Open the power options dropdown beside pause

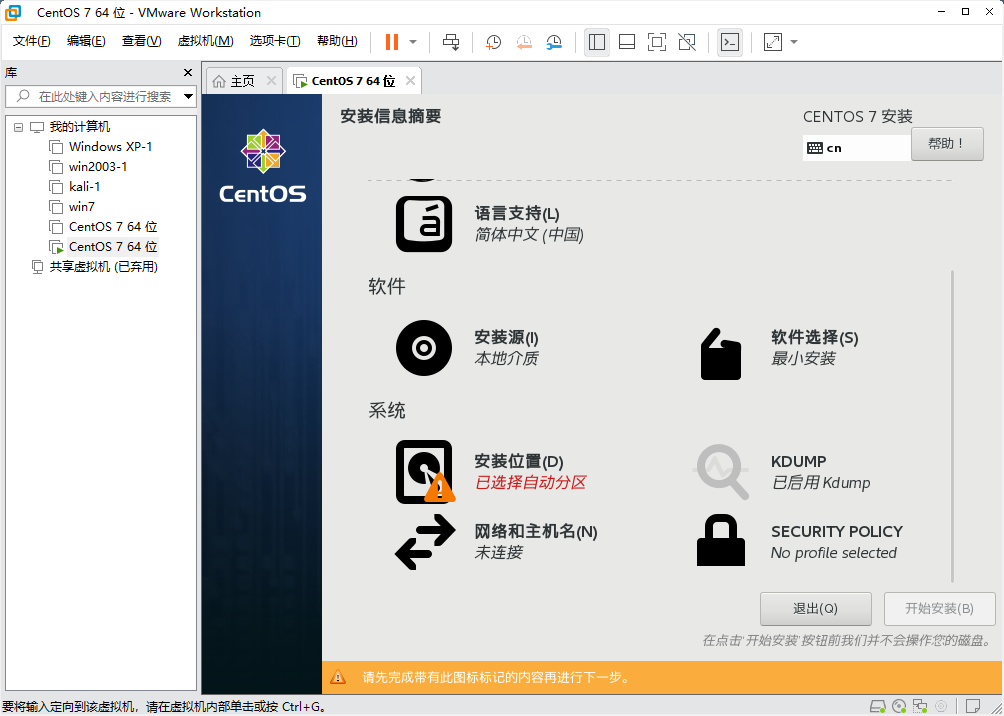click(x=413, y=42)
